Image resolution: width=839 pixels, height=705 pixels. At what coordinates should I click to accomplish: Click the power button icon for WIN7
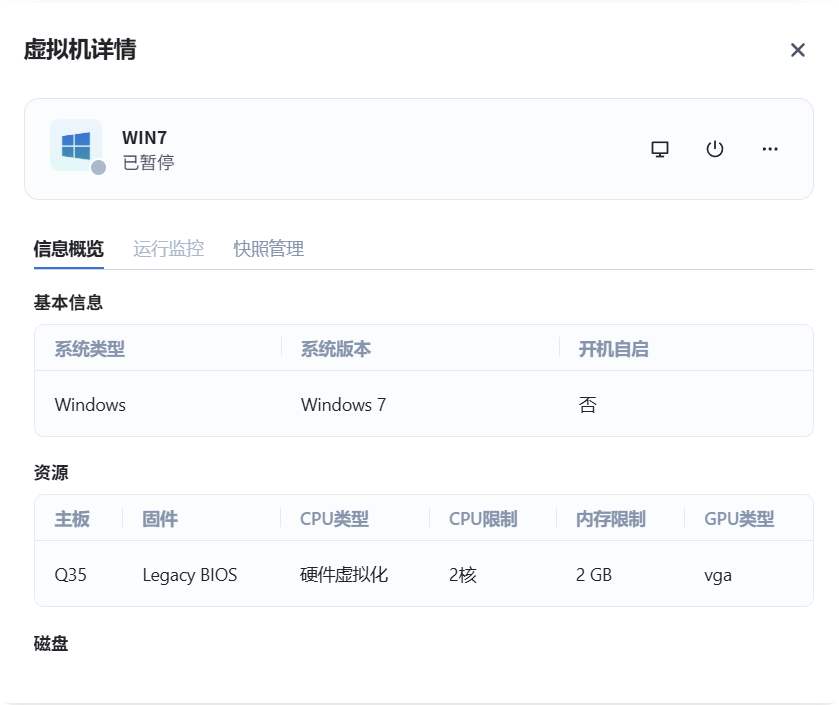coord(714,149)
